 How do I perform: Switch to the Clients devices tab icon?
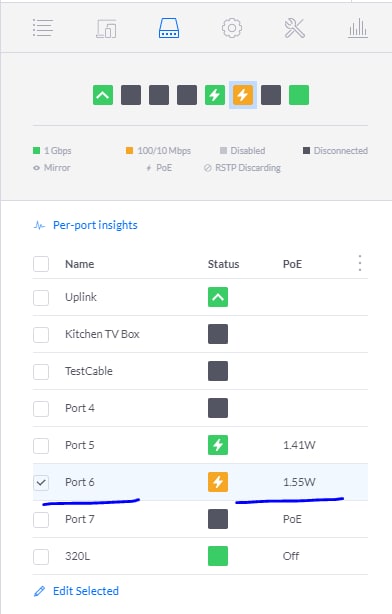pos(106,29)
